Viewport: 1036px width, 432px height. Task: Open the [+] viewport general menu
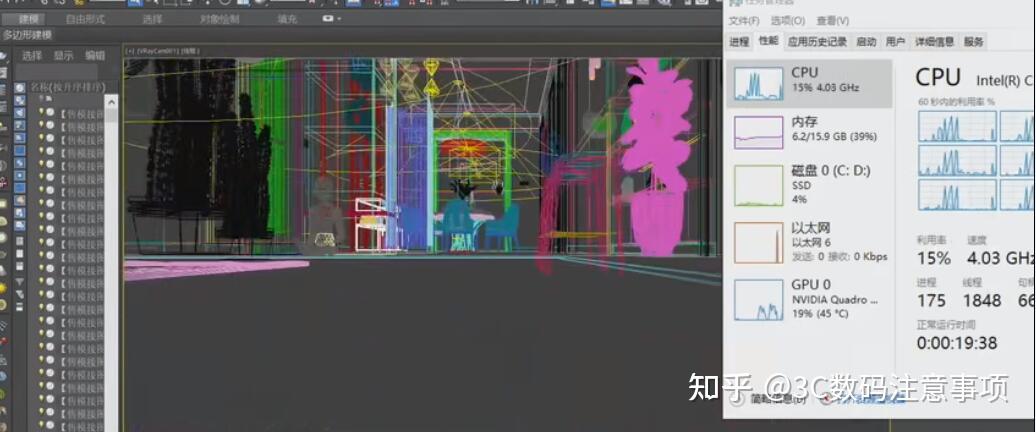click(130, 50)
